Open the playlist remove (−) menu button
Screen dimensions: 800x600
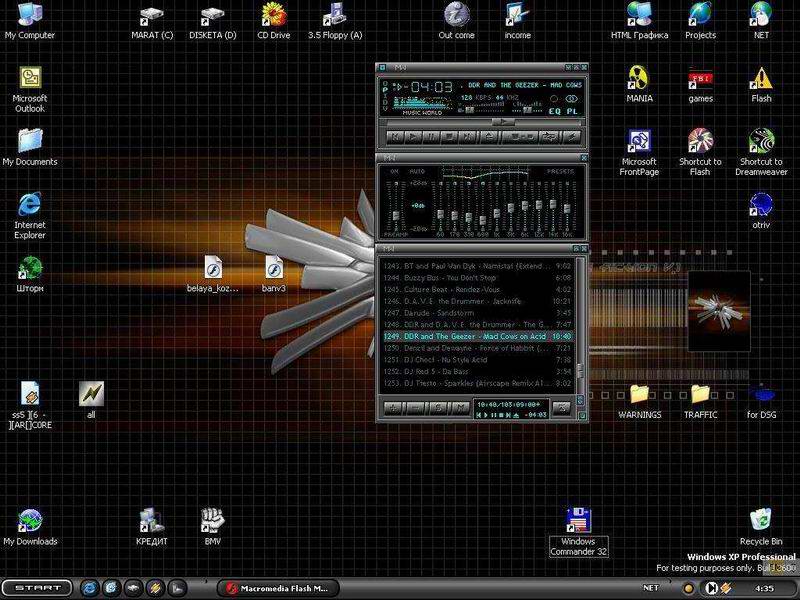tap(415, 408)
